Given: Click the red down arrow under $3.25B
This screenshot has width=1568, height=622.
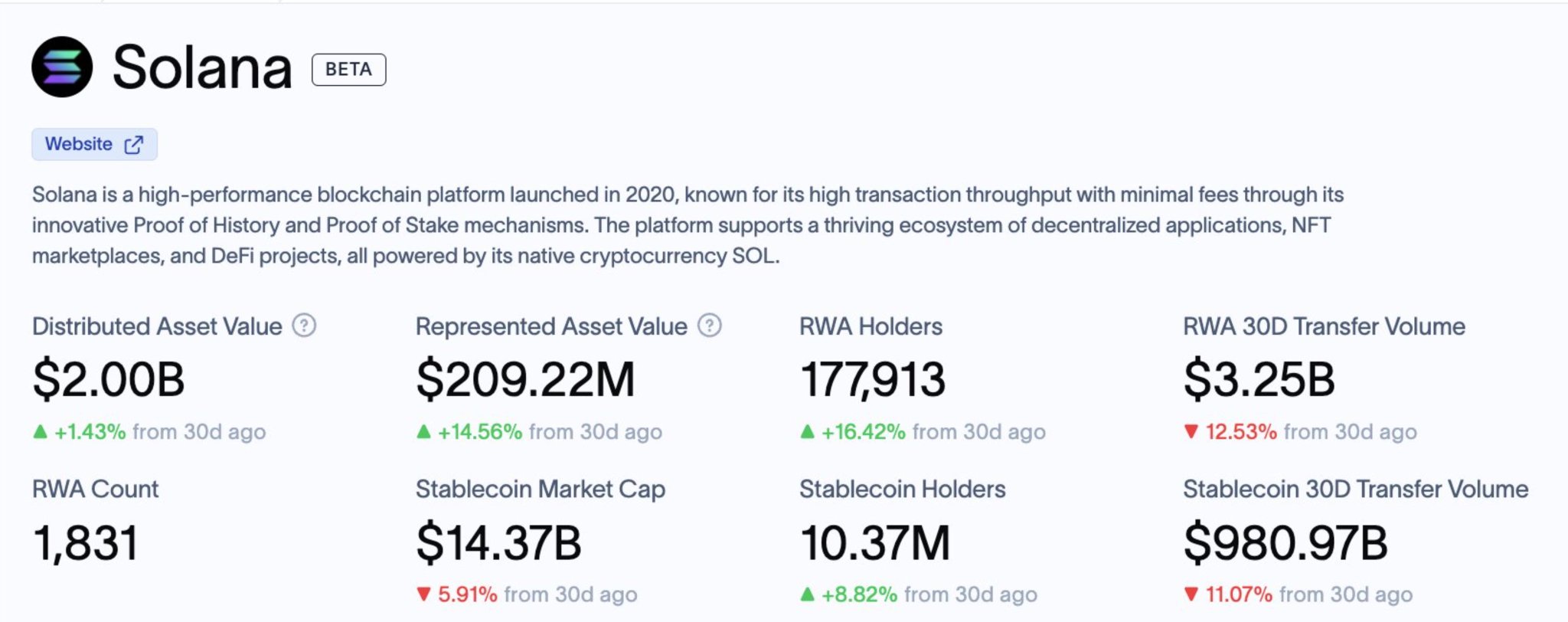Looking at the screenshot, I should click(1191, 432).
